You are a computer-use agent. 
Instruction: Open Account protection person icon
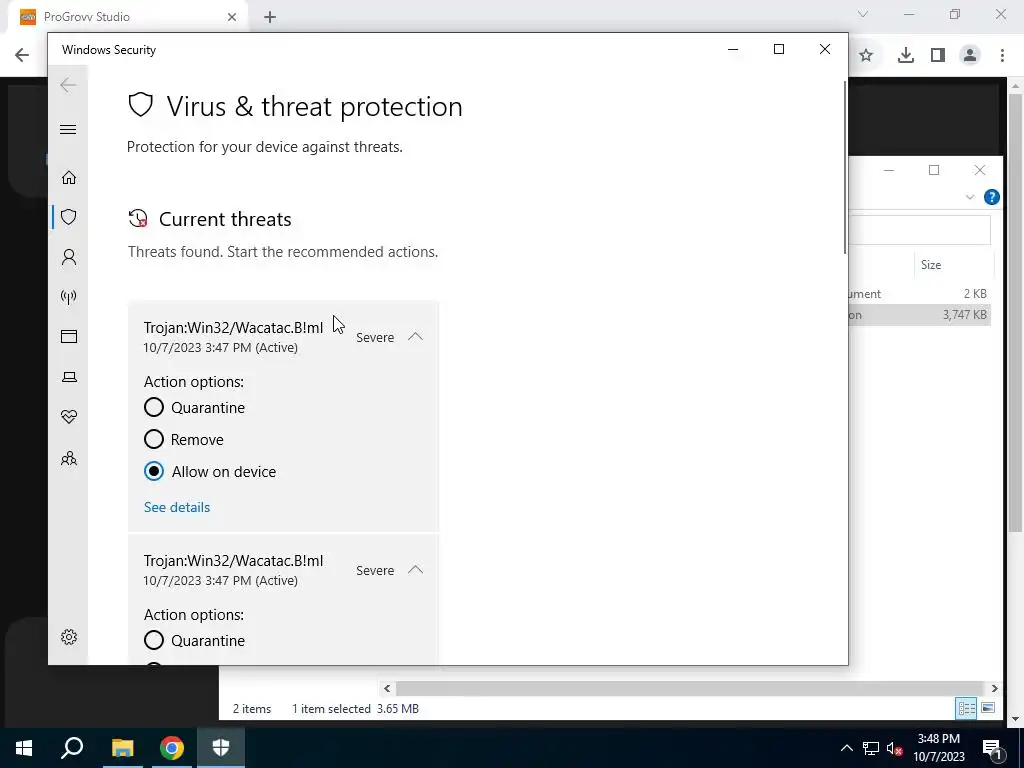[69, 257]
